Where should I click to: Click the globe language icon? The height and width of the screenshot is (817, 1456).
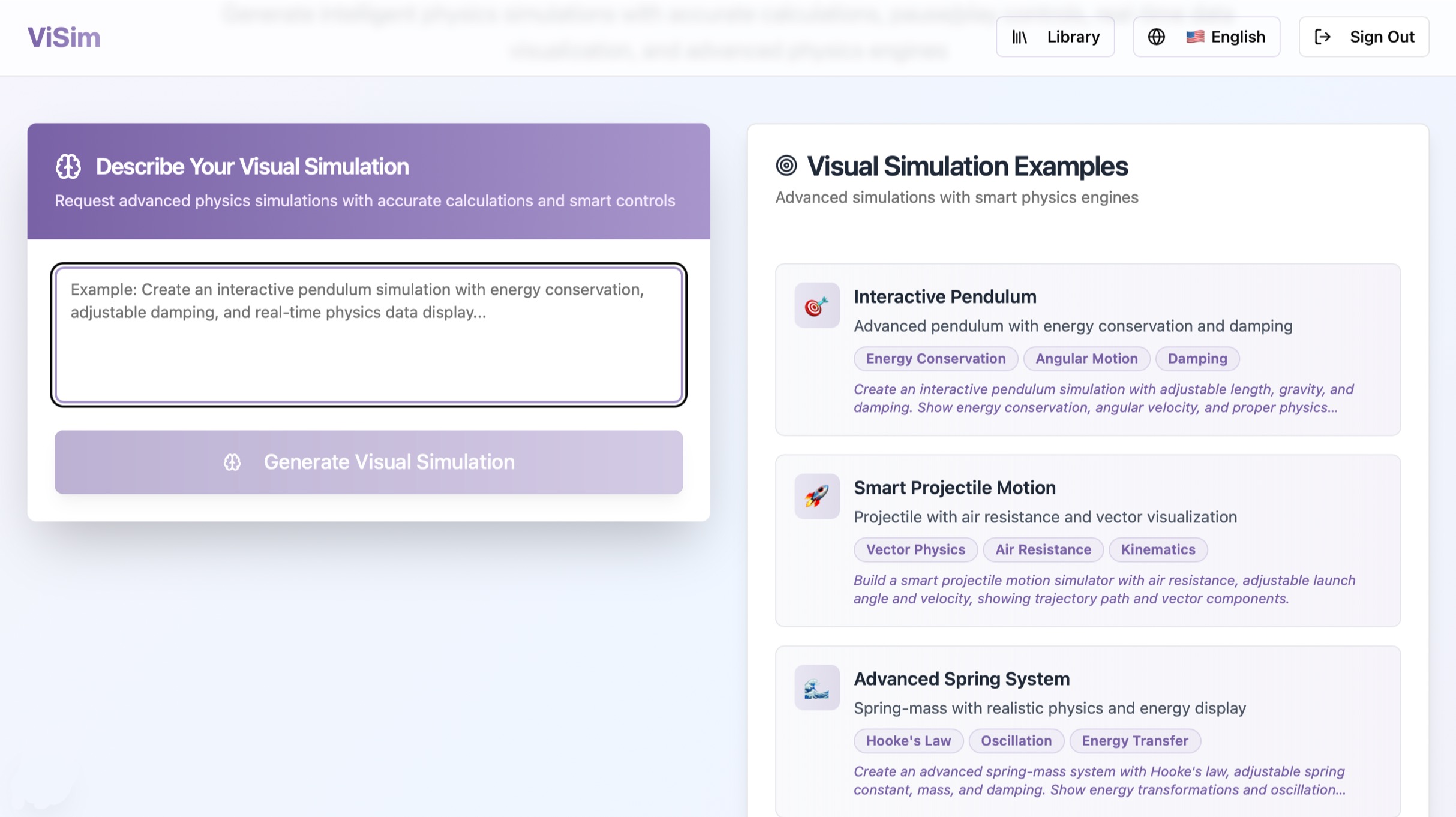[1156, 37]
